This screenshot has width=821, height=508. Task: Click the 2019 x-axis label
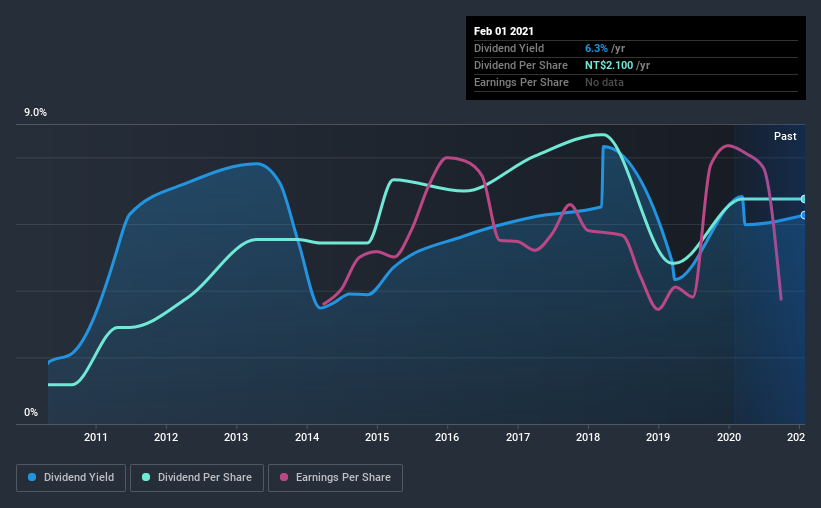pyautogui.click(x=658, y=437)
